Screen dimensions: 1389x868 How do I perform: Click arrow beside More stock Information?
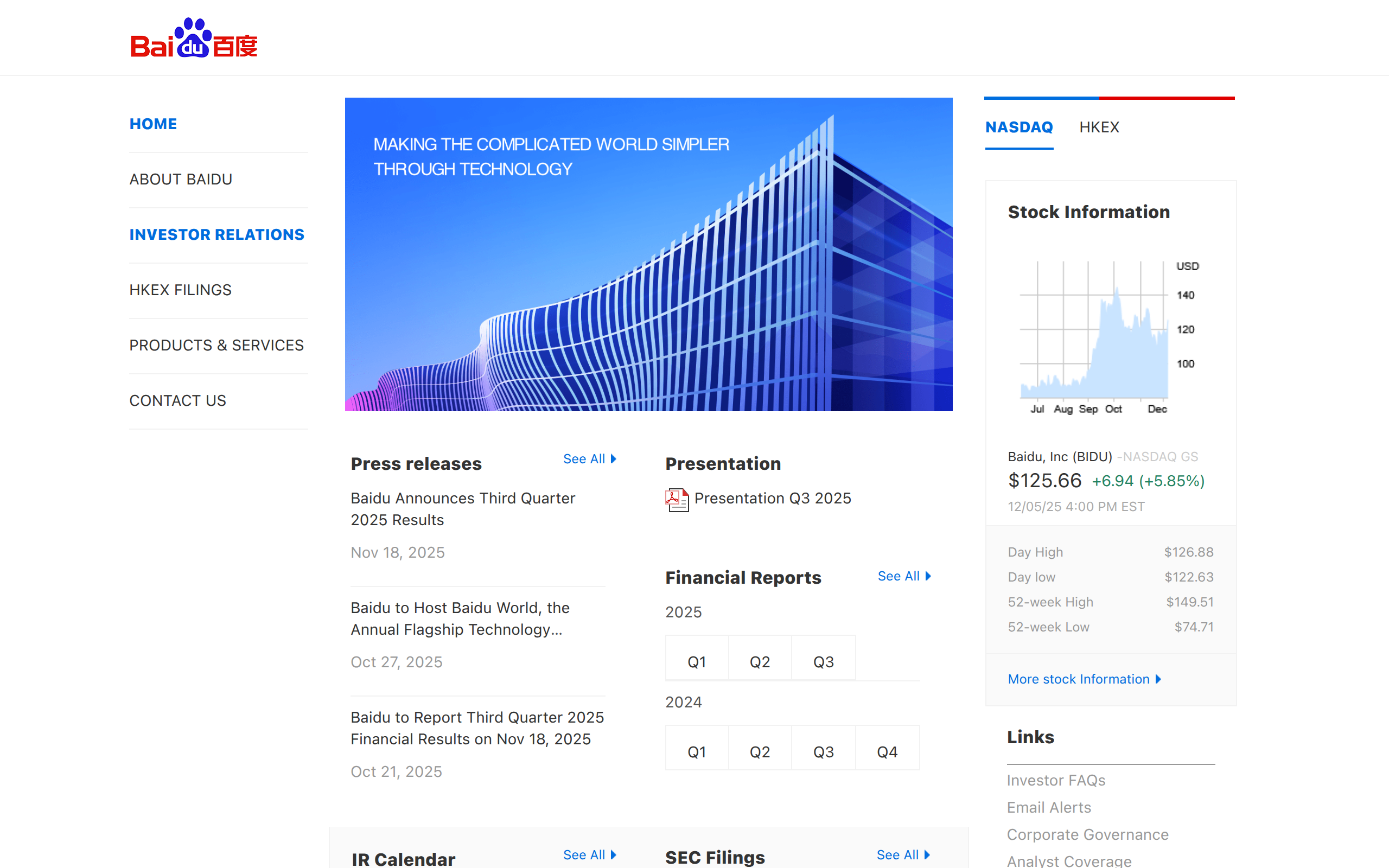[1158, 679]
